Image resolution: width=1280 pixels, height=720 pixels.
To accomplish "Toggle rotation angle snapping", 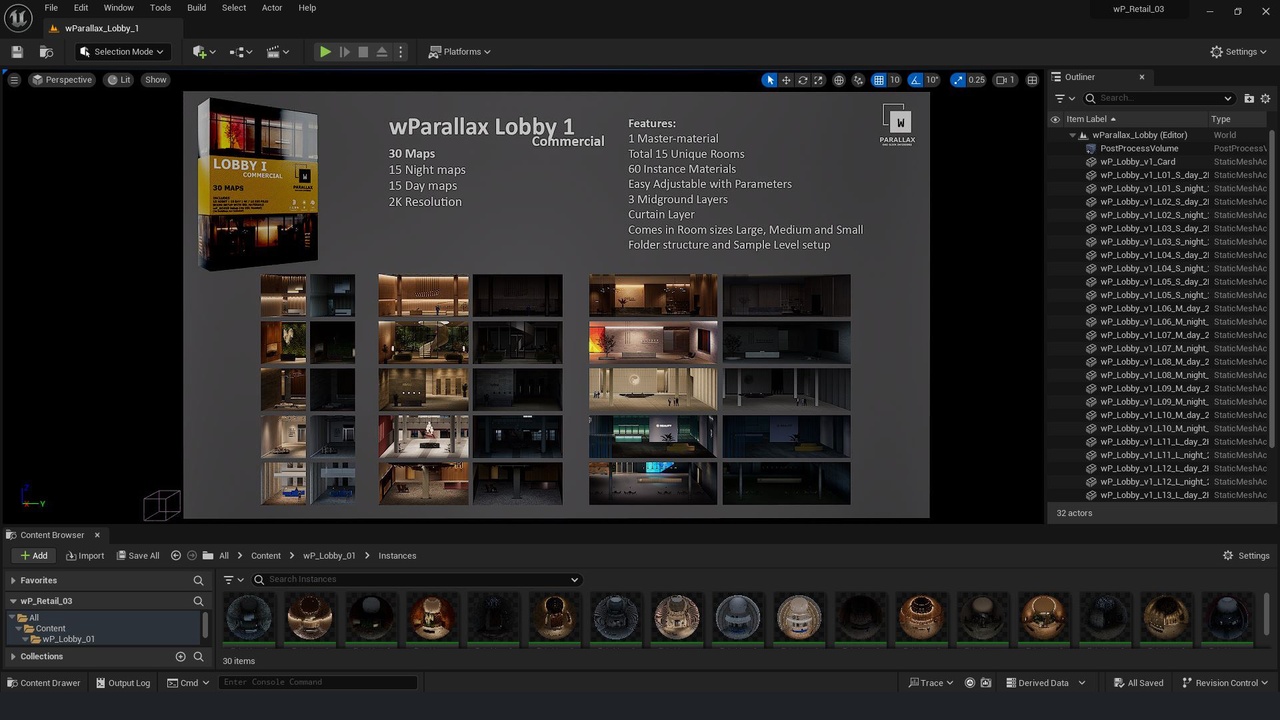I will (915, 80).
